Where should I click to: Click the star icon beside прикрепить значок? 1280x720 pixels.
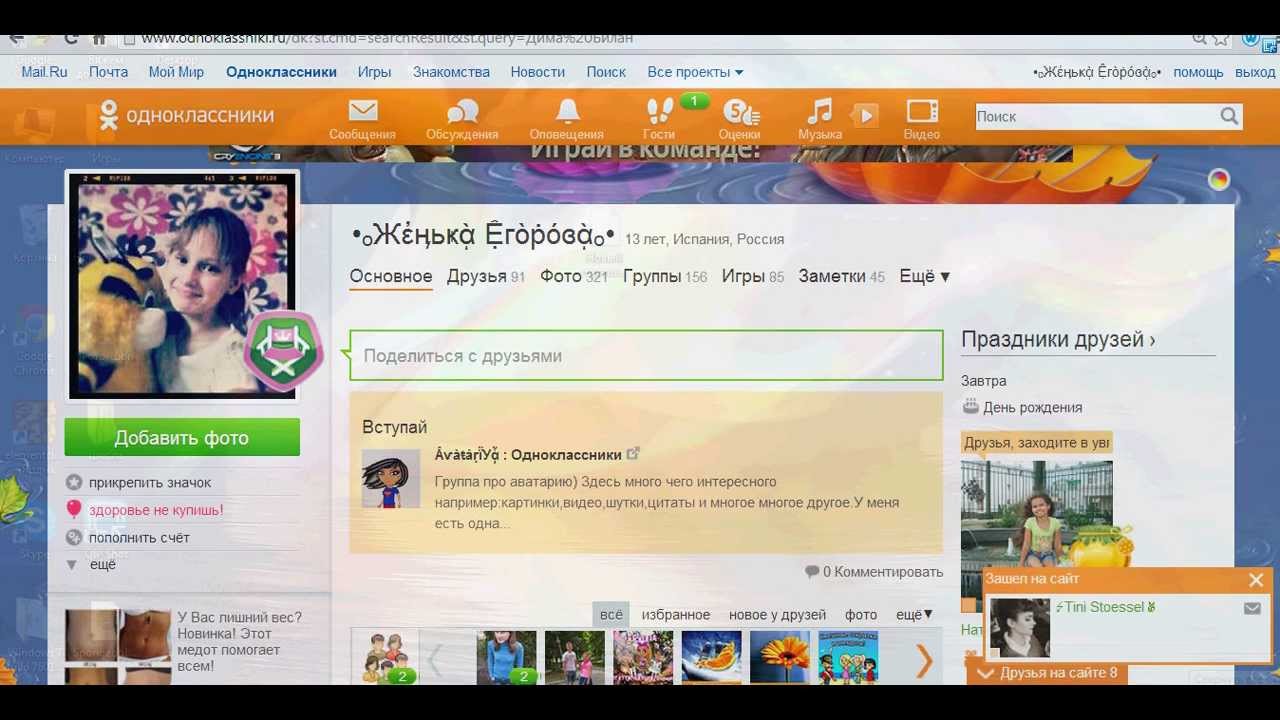pyautogui.click(x=73, y=483)
